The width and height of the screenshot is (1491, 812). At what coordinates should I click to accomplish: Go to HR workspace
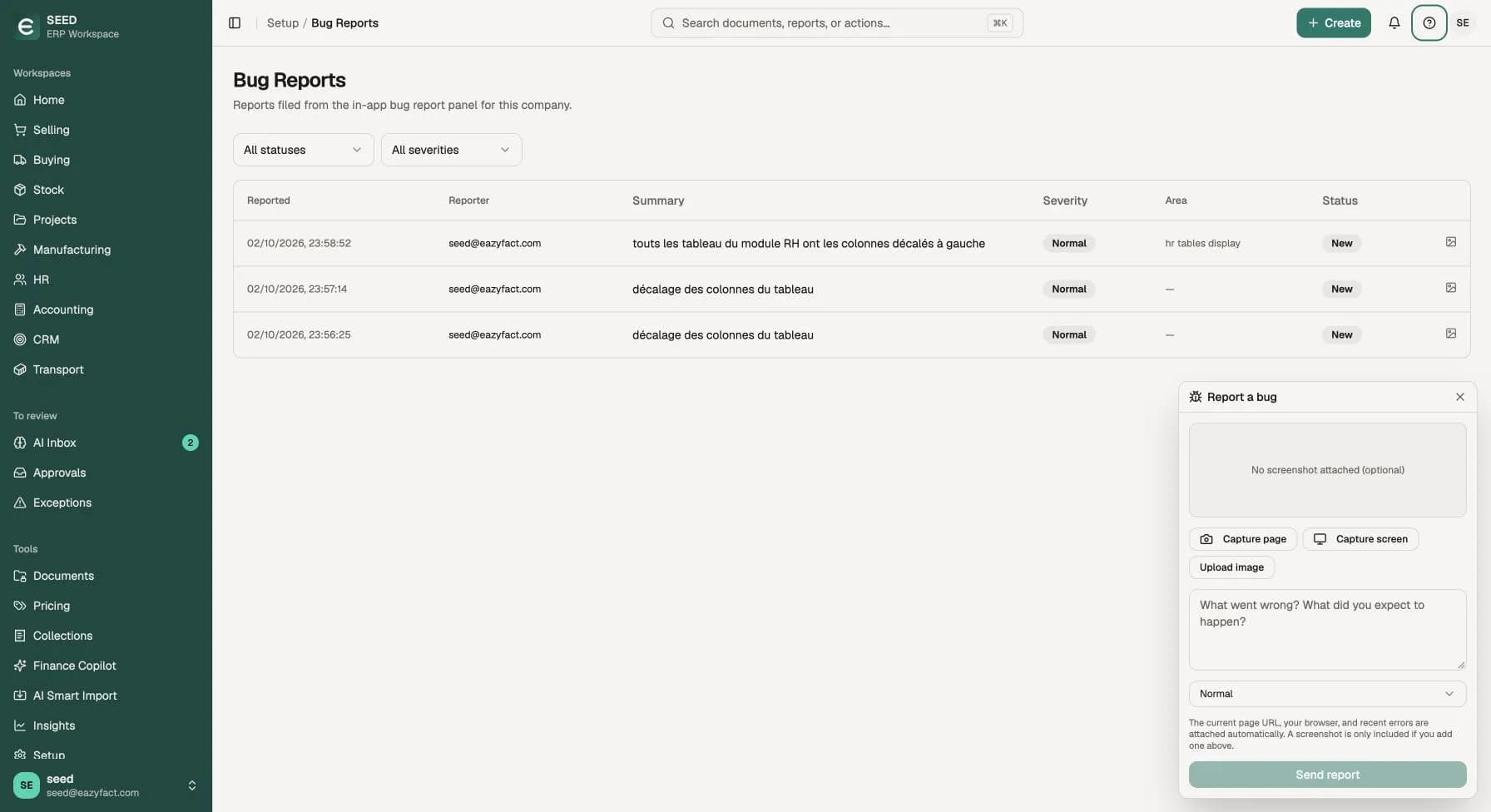tap(106, 280)
